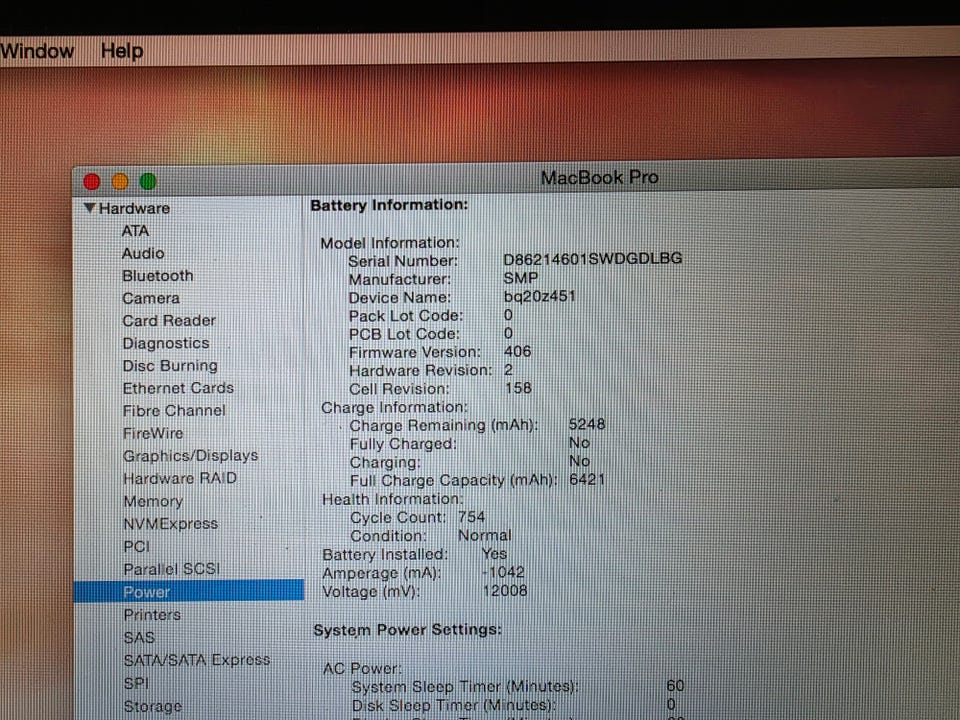This screenshot has height=720, width=960.
Task: Open the Window menu
Action: point(37,51)
